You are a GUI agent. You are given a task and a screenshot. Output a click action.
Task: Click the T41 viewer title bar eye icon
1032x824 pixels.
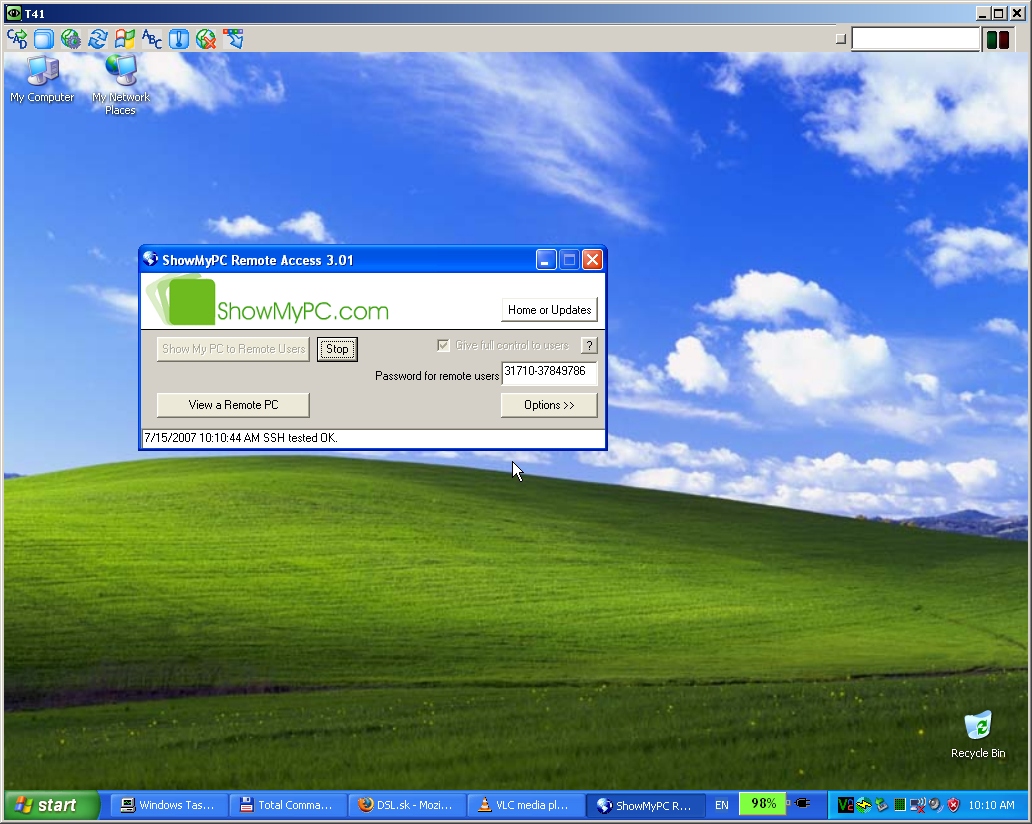[13, 13]
